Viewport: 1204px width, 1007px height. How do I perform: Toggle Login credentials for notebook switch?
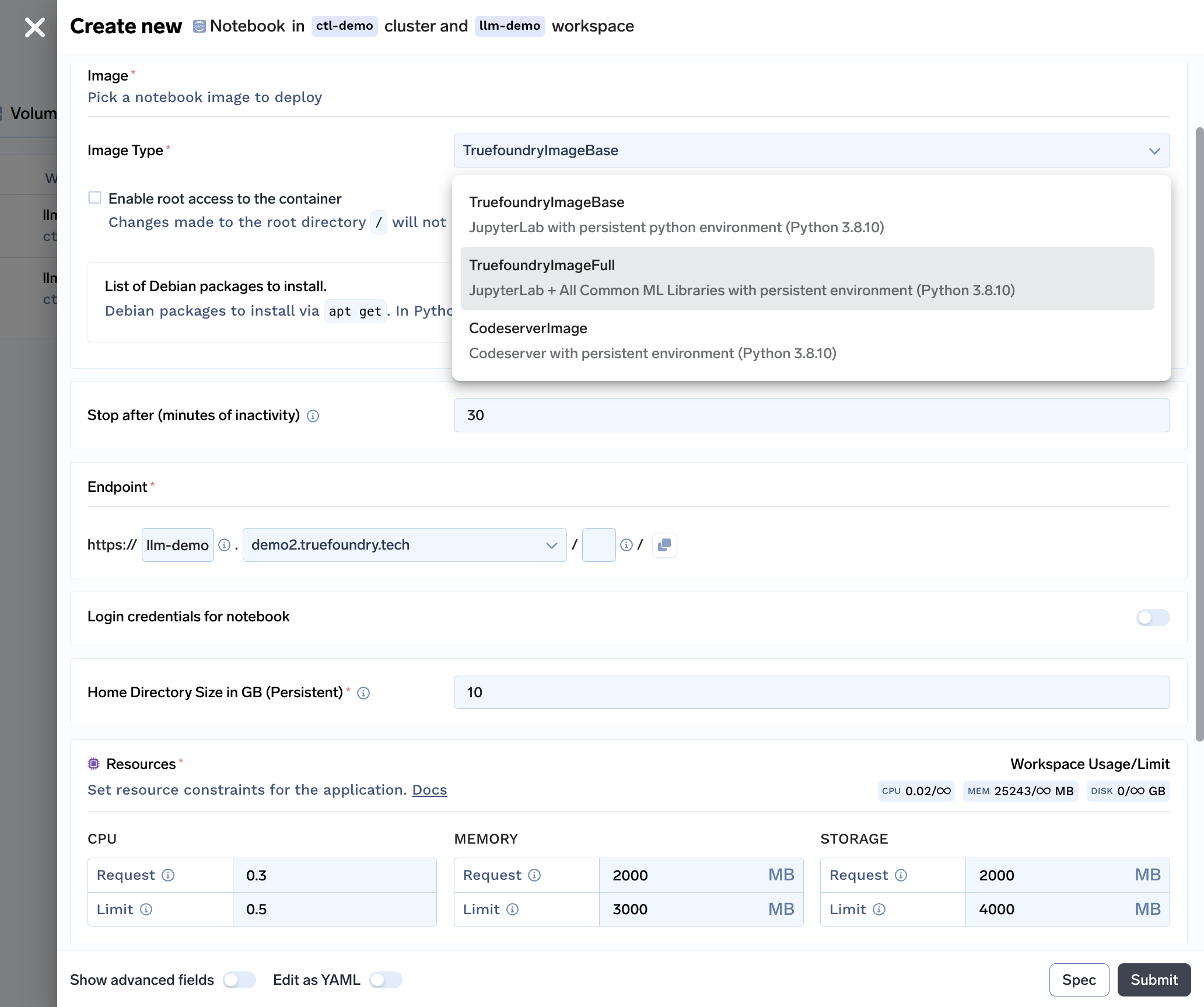click(x=1152, y=617)
